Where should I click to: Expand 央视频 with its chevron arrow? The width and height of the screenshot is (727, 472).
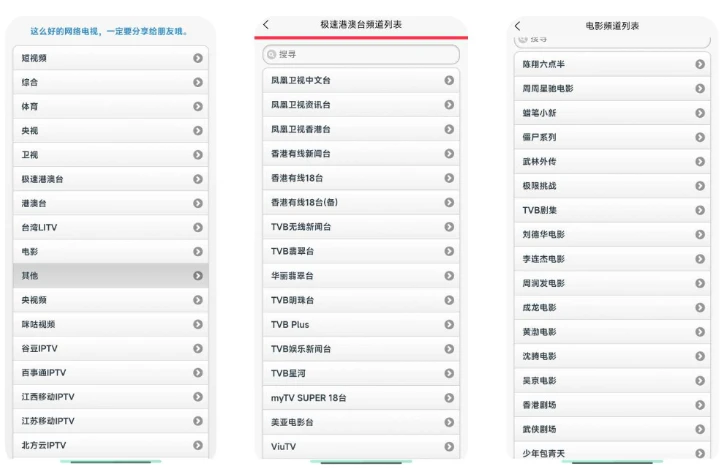198,300
